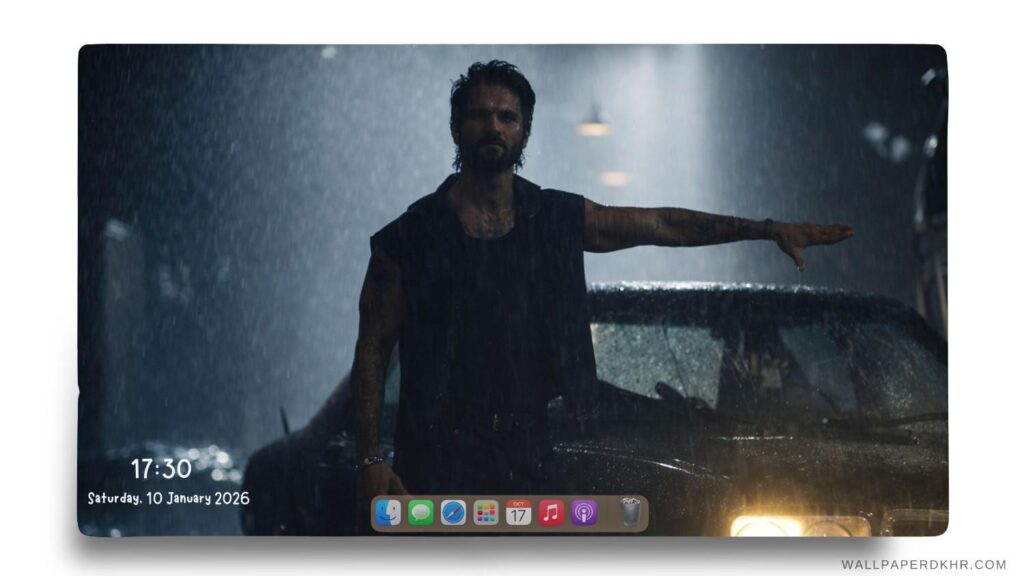Open the Podcasts app in dock
The width and height of the screenshot is (1024, 576).
click(584, 513)
